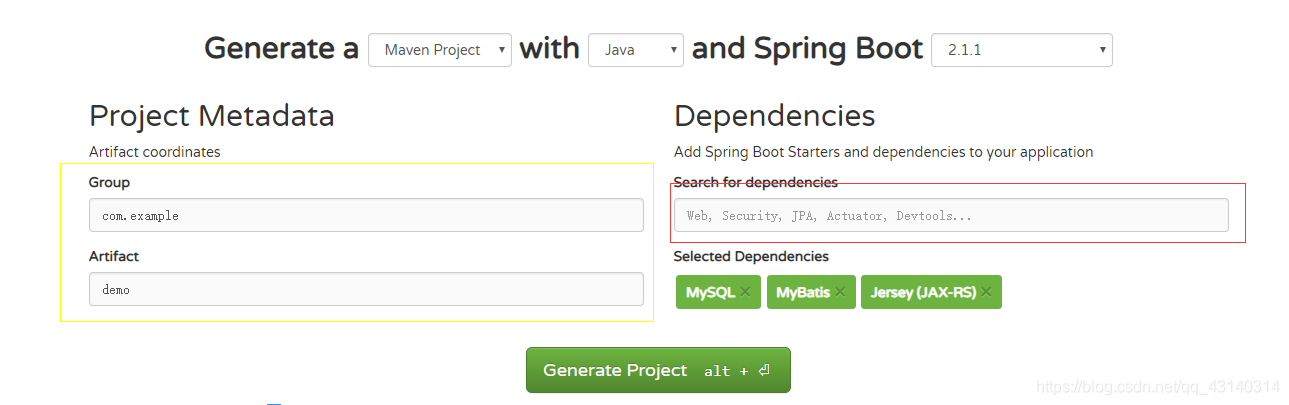The height and width of the screenshot is (405, 1289).
Task: Click the Project Metadata heading
Action: coord(212,116)
